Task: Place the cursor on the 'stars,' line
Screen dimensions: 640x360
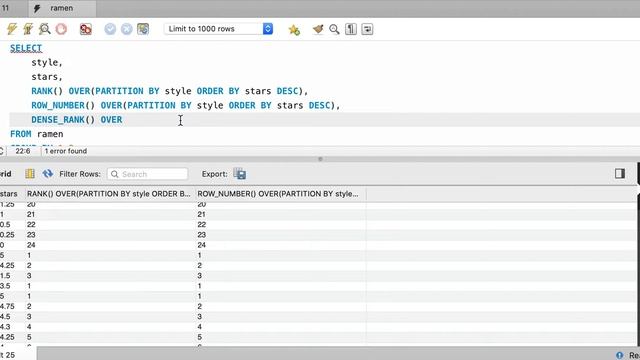Action: (x=47, y=77)
